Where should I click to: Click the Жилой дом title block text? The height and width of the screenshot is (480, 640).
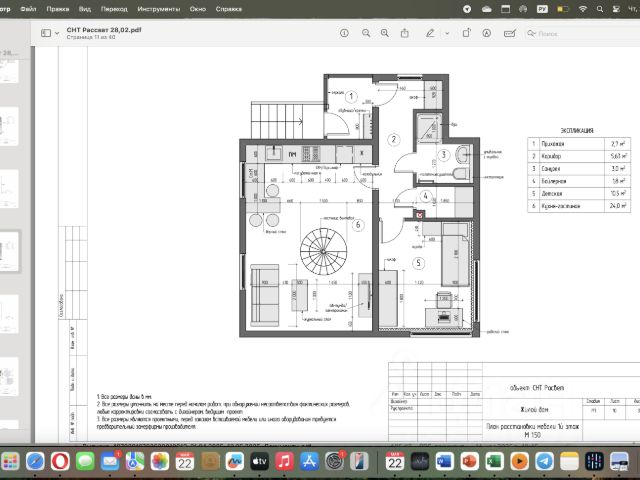[534, 409]
